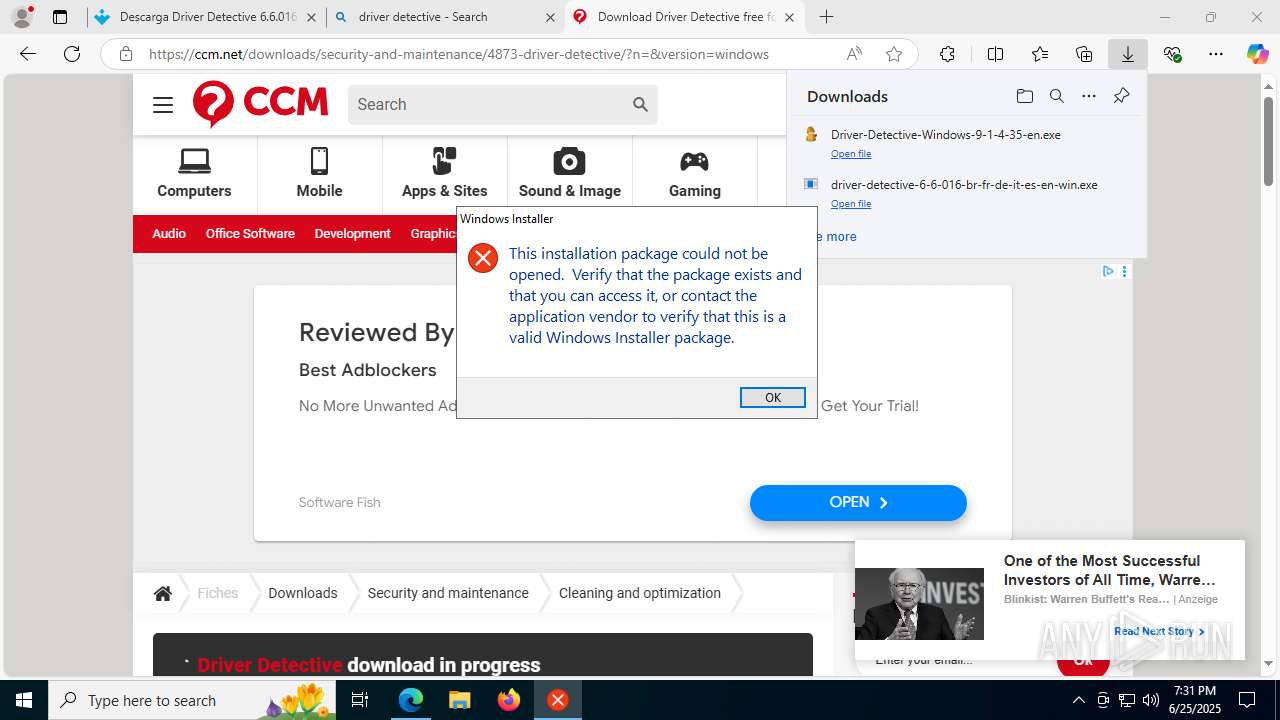Open the notifications center
This screenshot has width=1280, height=720.
[x=1247, y=700]
